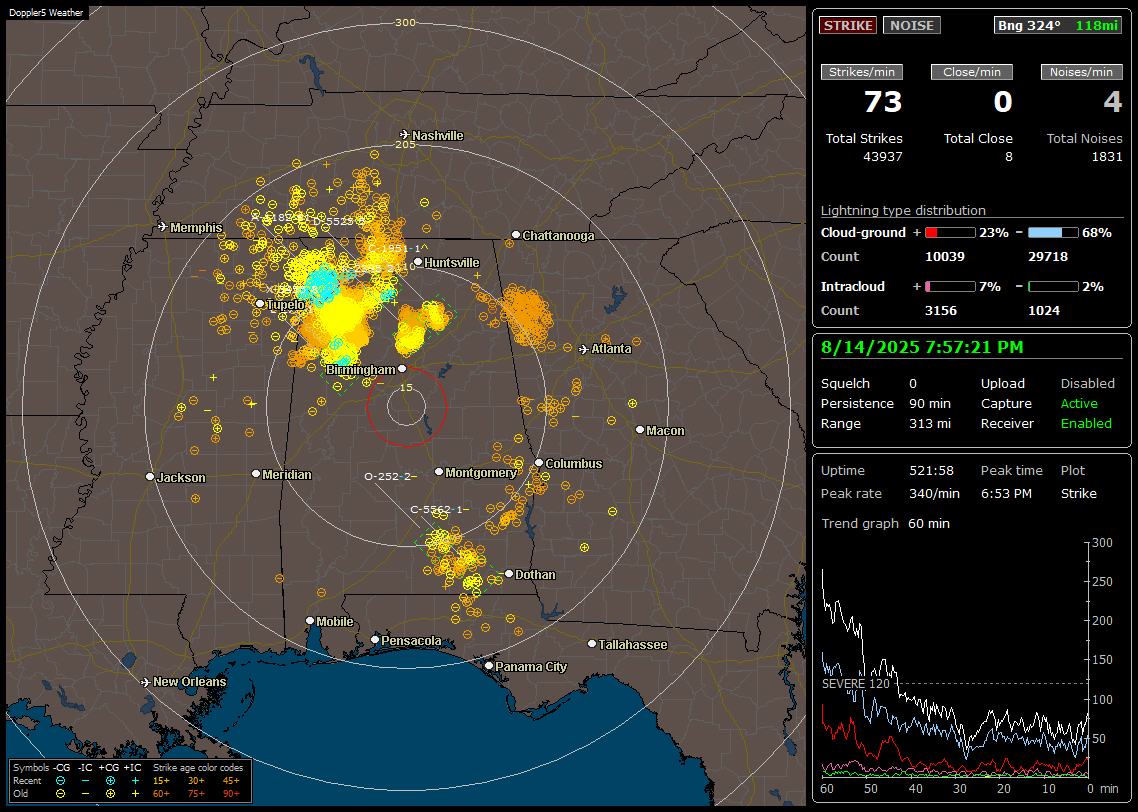Image resolution: width=1138 pixels, height=812 pixels.
Task: Click the Columbus city dot marker
Action: pos(539,462)
